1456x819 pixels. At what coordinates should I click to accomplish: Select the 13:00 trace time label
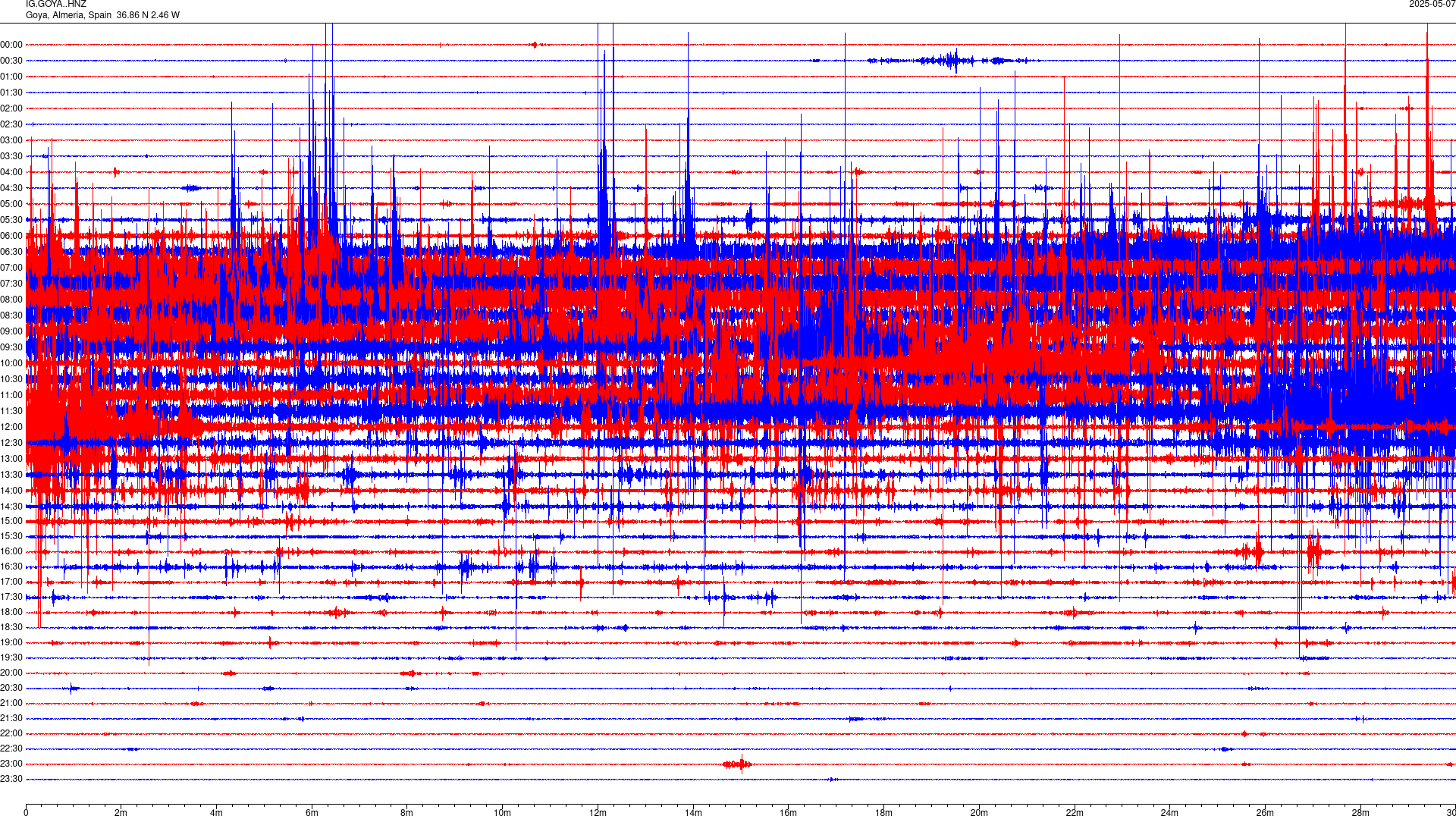click(x=11, y=459)
